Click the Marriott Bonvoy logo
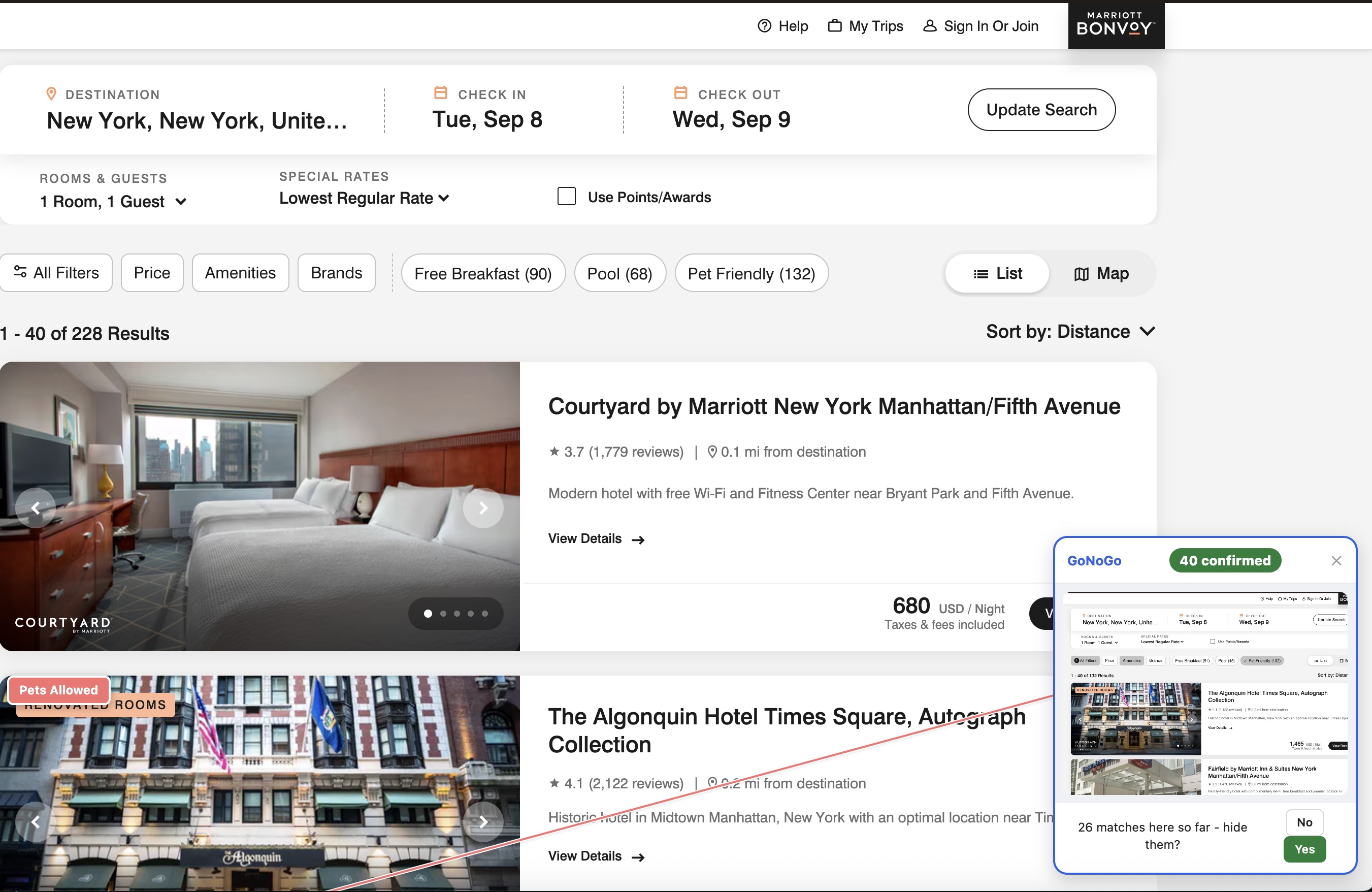 pyautogui.click(x=1116, y=25)
